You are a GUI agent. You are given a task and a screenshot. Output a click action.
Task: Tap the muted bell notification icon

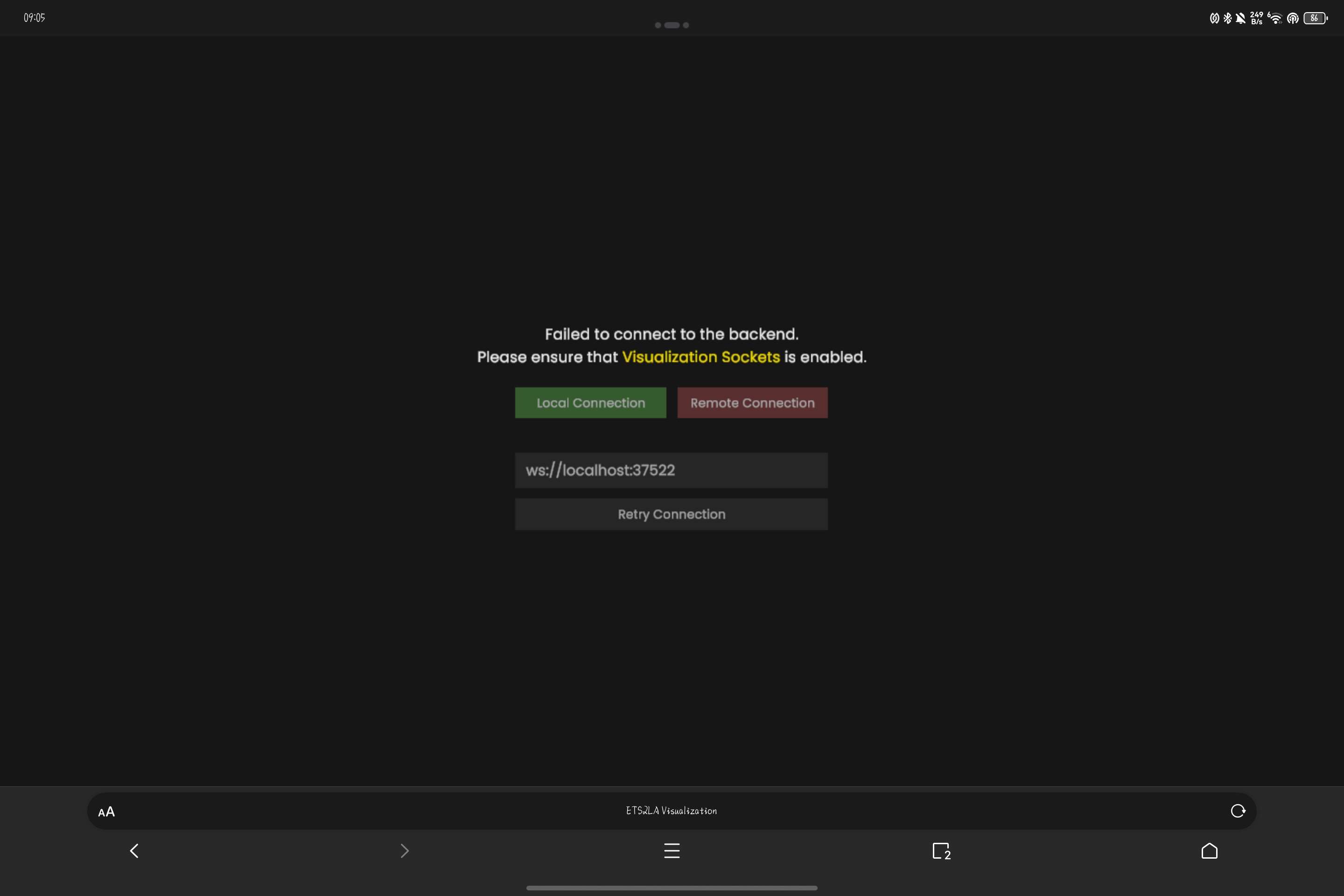click(x=1240, y=18)
